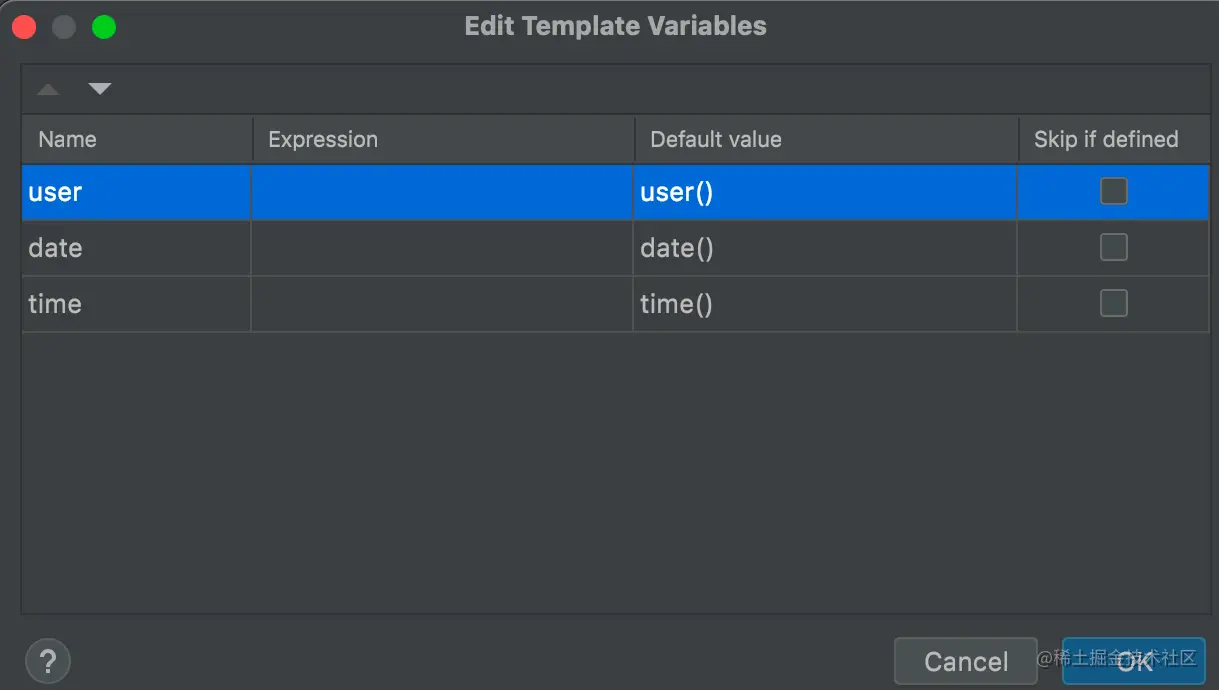Open the help question mark button
Viewport: 1219px width, 690px height.
pyautogui.click(x=47, y=661)
